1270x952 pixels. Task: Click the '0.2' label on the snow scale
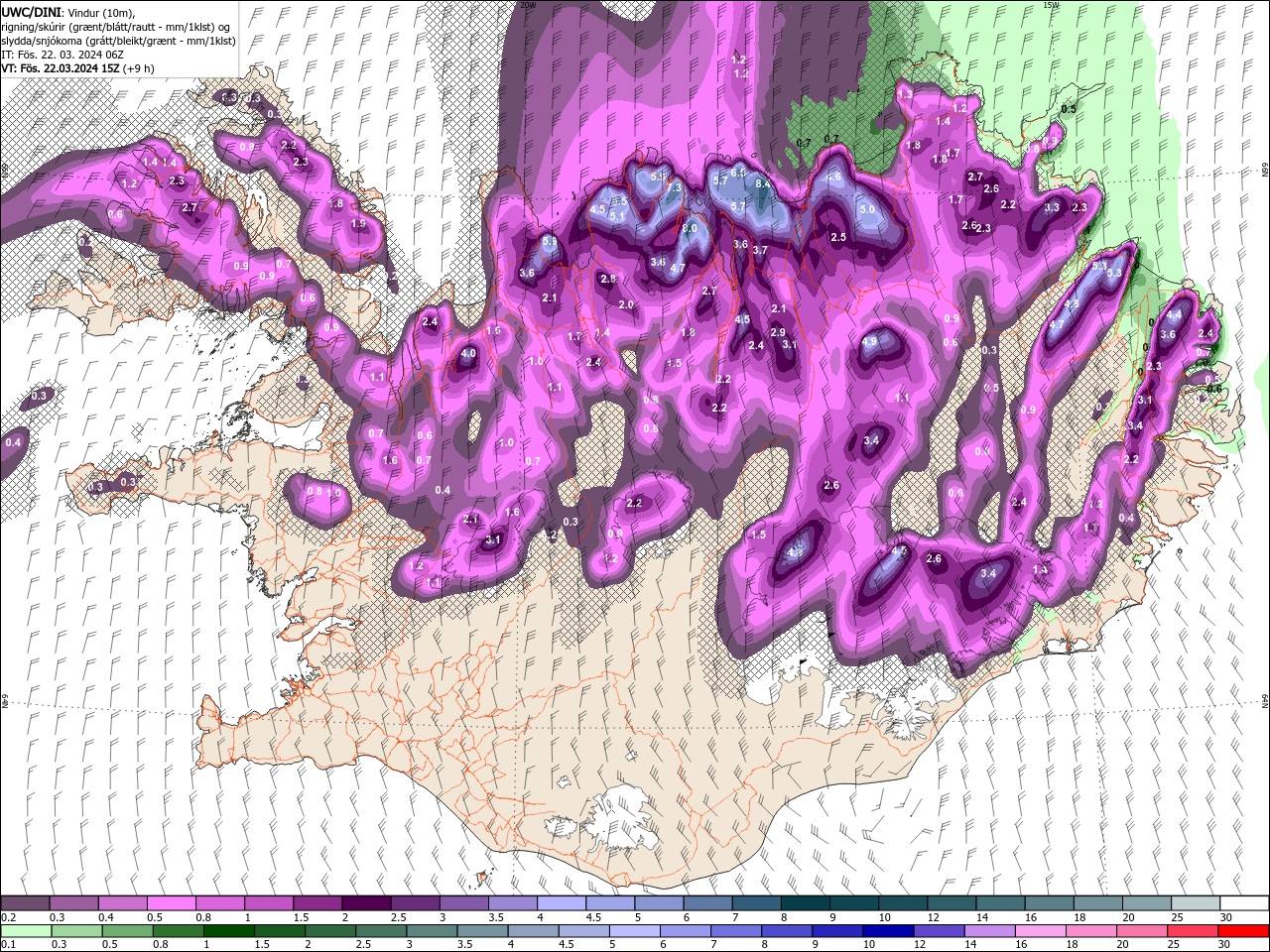[x=9, y=917]
